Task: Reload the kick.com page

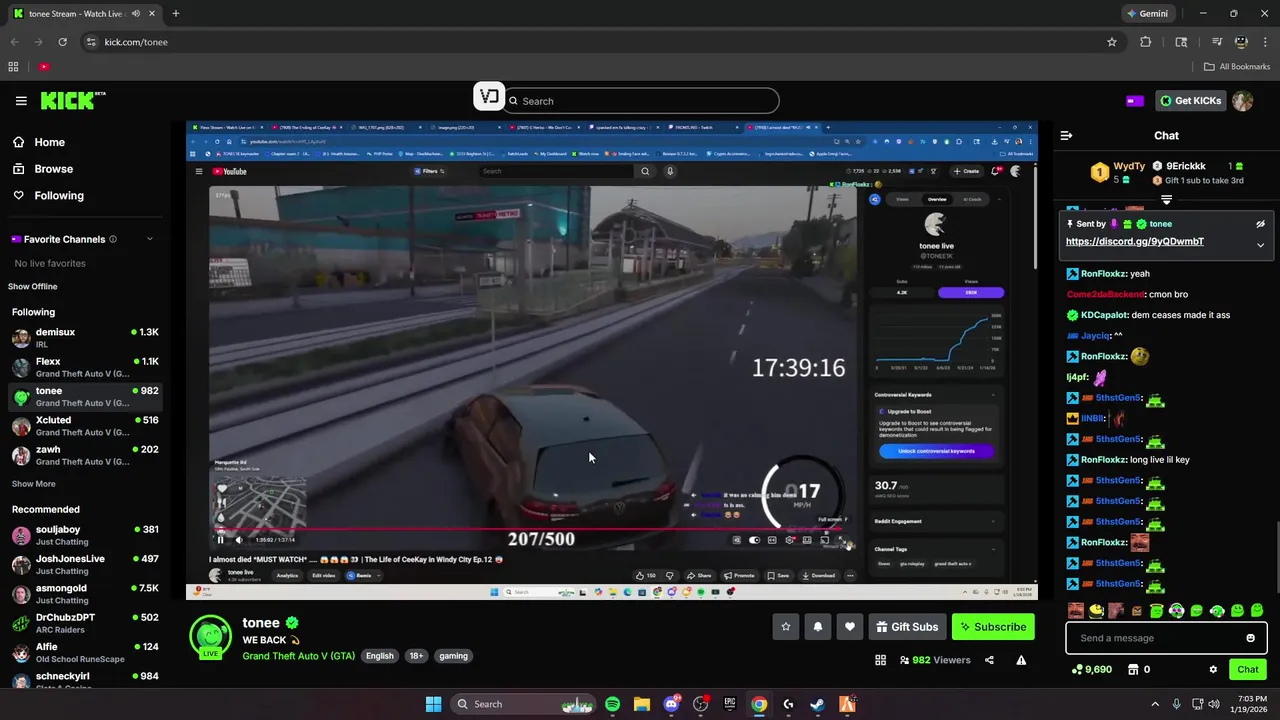Action: coord(63,42)
